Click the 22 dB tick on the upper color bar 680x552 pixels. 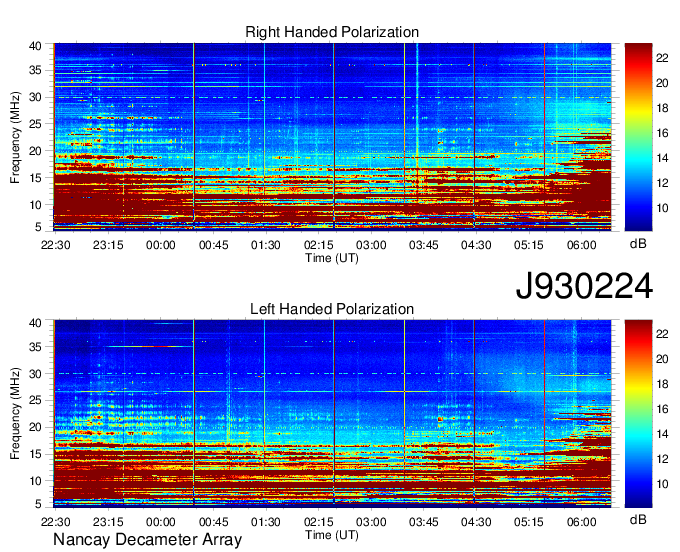point(662,58)
